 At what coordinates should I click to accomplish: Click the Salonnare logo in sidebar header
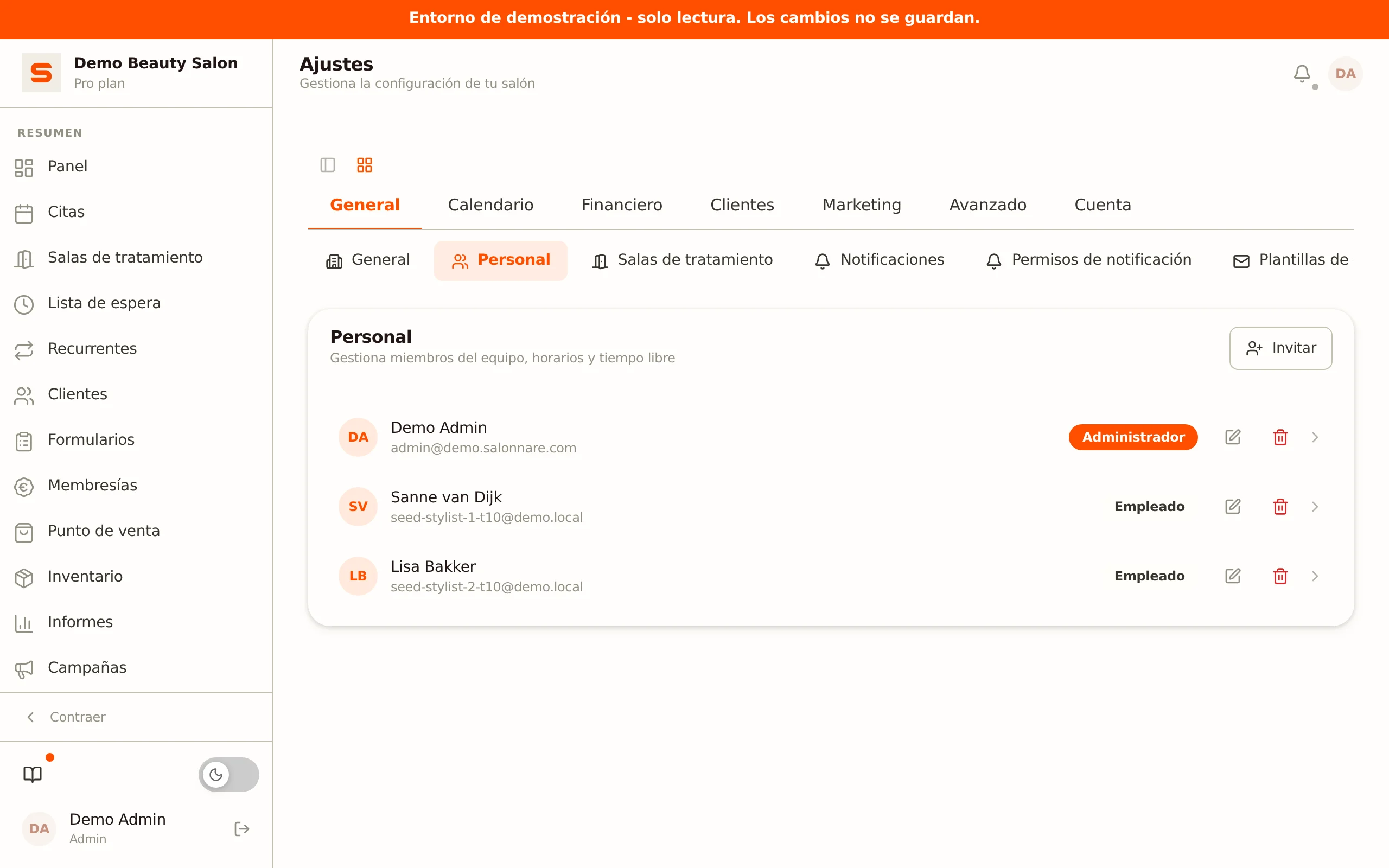coord(41,73)
